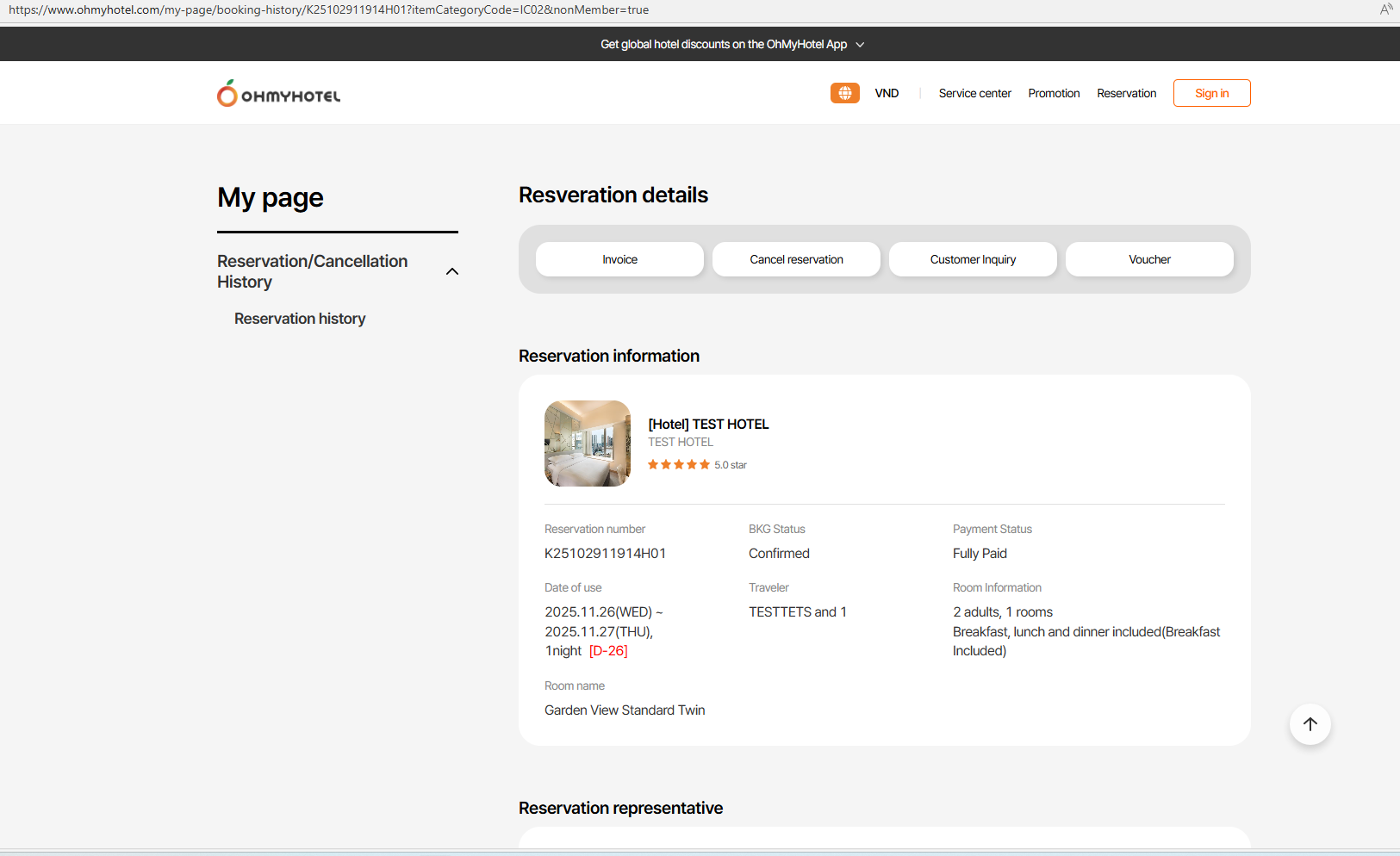1400x856 pixels.
Task: Click the TEST HOTEL room thumbnail
Action: [x=588, y=444]
